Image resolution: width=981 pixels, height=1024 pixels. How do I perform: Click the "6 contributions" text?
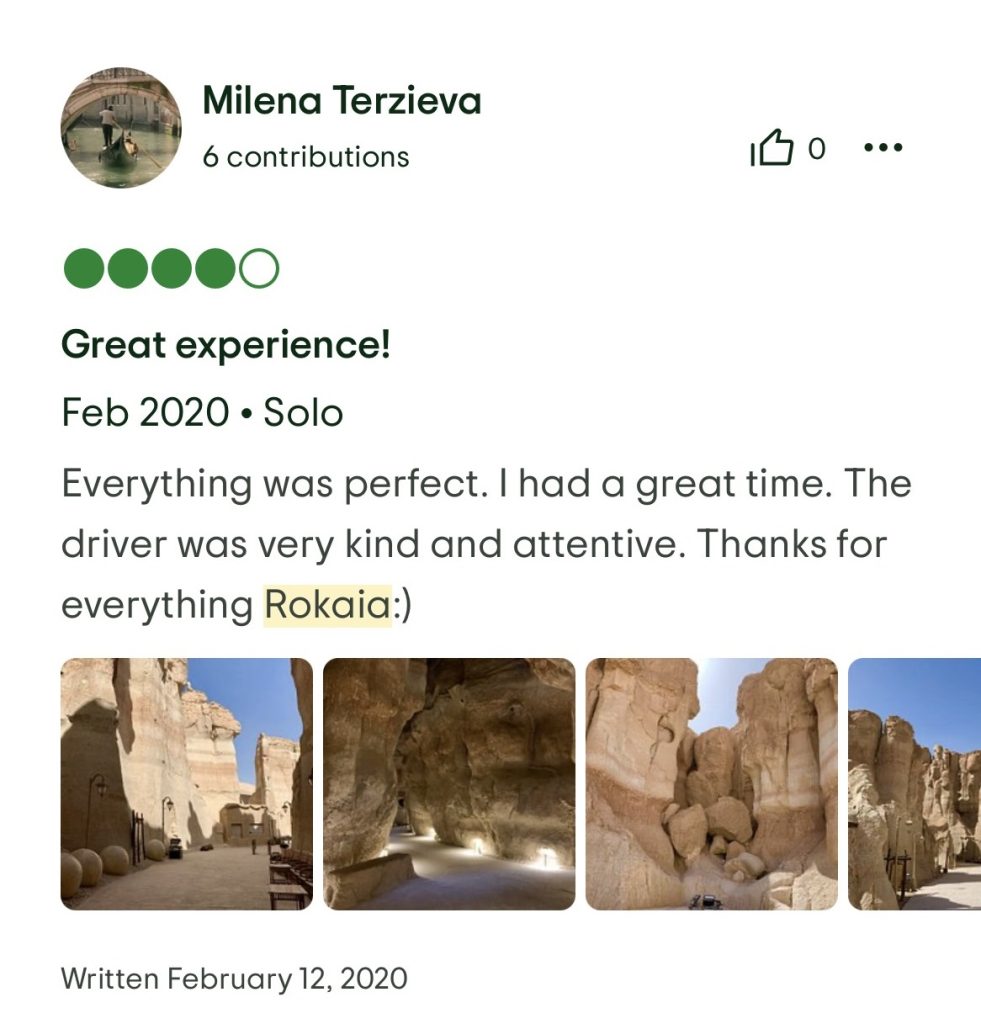click(x=305, y=157)
